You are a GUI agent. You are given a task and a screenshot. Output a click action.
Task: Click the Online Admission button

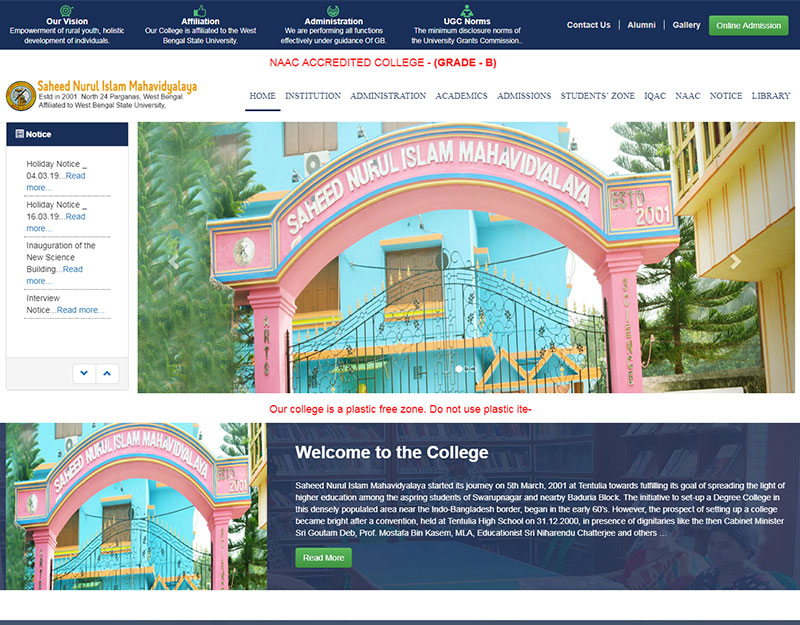coord(748,25)
